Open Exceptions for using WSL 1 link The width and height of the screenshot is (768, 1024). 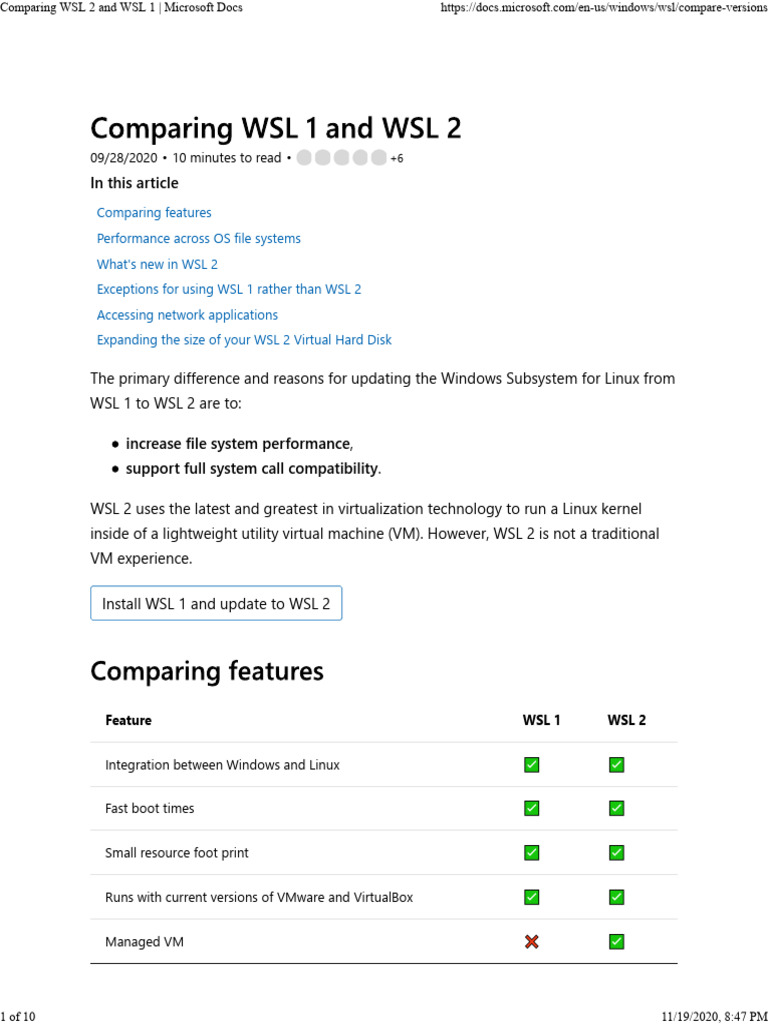(229, 290)
